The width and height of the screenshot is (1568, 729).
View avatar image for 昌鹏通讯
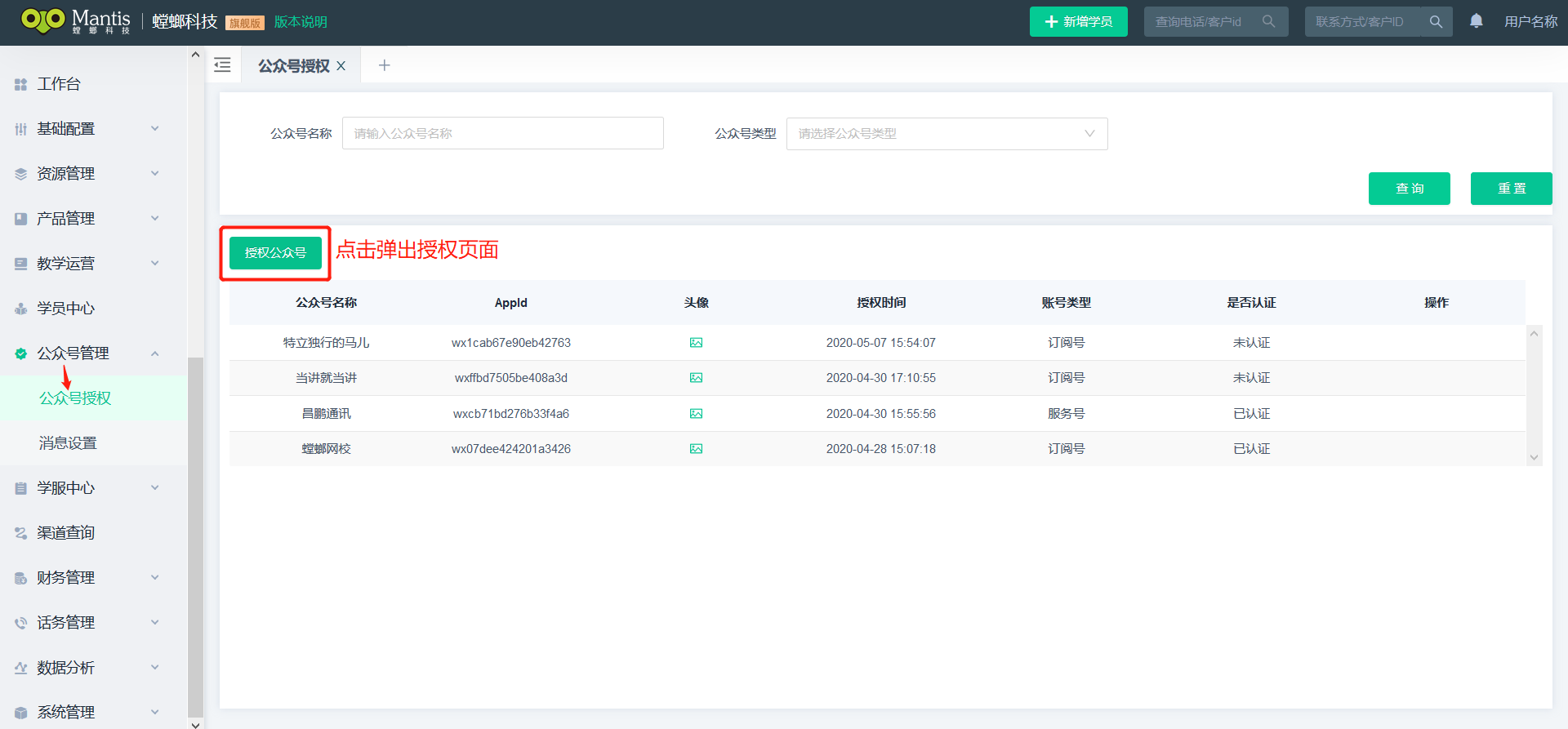click(696, 414)
